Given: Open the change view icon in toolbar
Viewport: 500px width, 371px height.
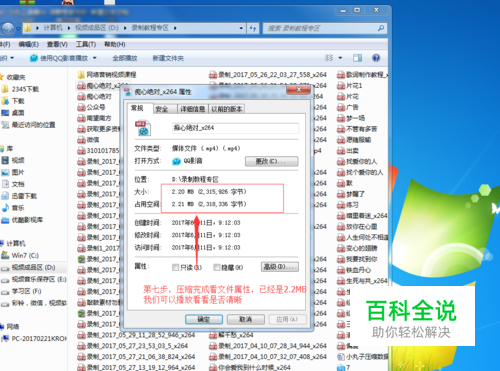Looking at the screenshot, I should tap(329, 58).
